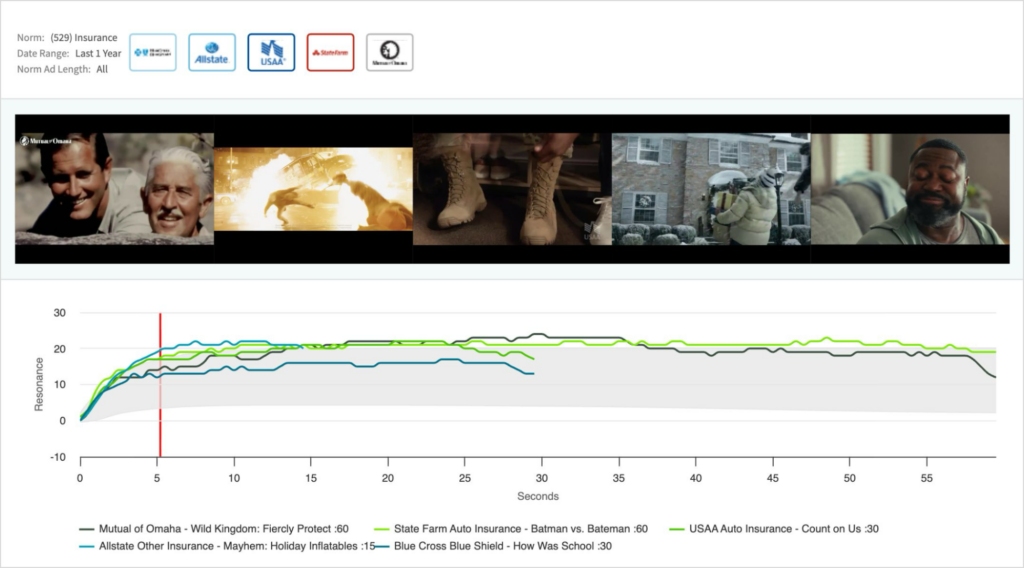This screenshot has height=568, width=1024.
Task: Choose the State Farm logo tile
Action: (x=330, y=52)
